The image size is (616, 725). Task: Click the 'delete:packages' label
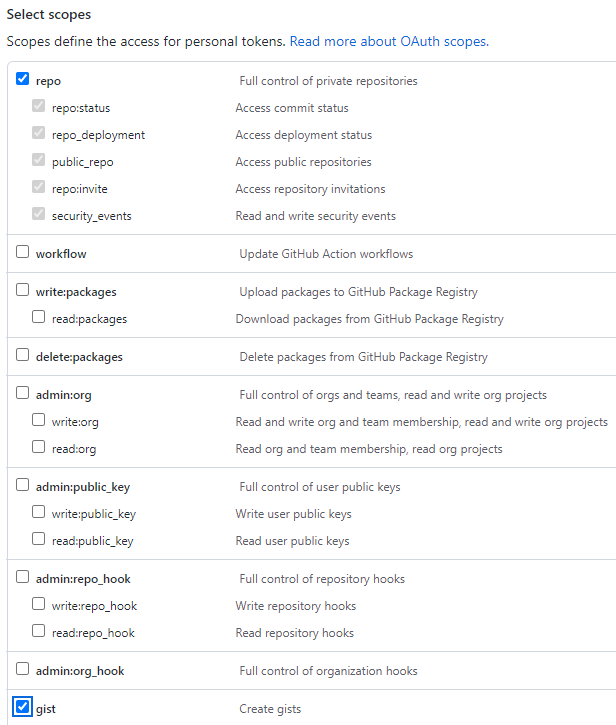(x=79, y=357)
